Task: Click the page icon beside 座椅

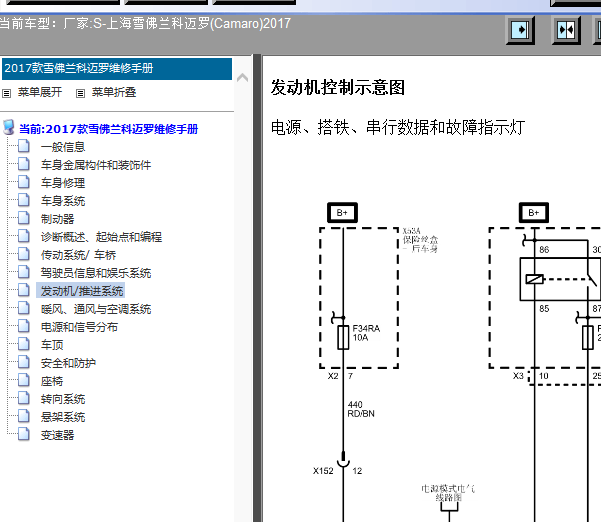Action: [x=24, y=380]
